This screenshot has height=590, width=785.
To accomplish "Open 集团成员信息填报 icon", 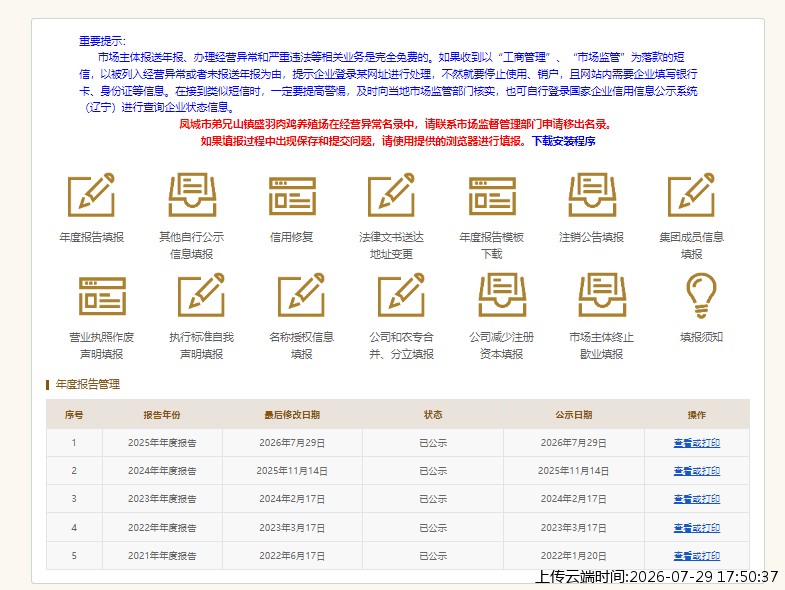I will [691, 195].
